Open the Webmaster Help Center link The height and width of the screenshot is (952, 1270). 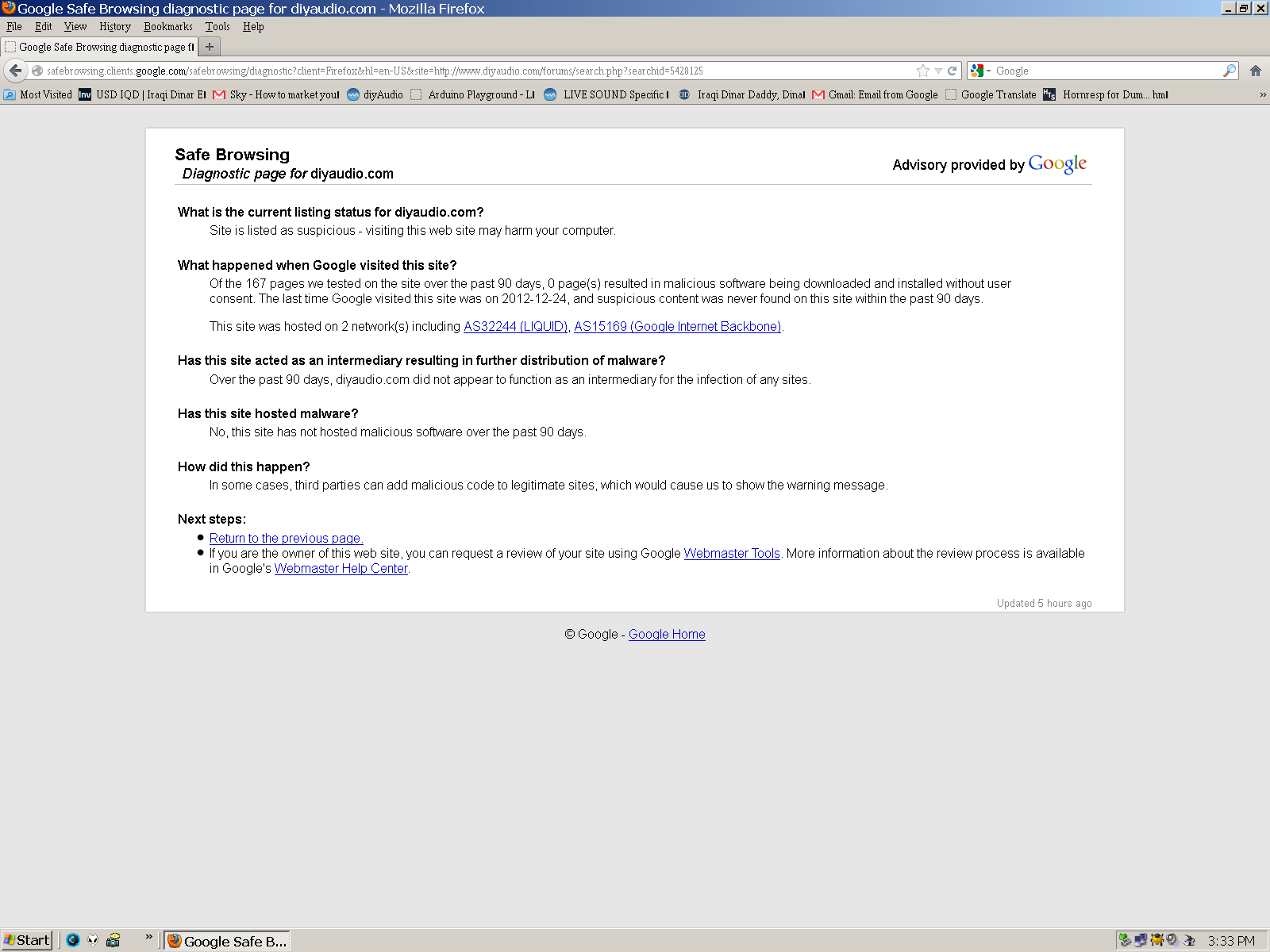pyautogui.click(x=341, y=568)
